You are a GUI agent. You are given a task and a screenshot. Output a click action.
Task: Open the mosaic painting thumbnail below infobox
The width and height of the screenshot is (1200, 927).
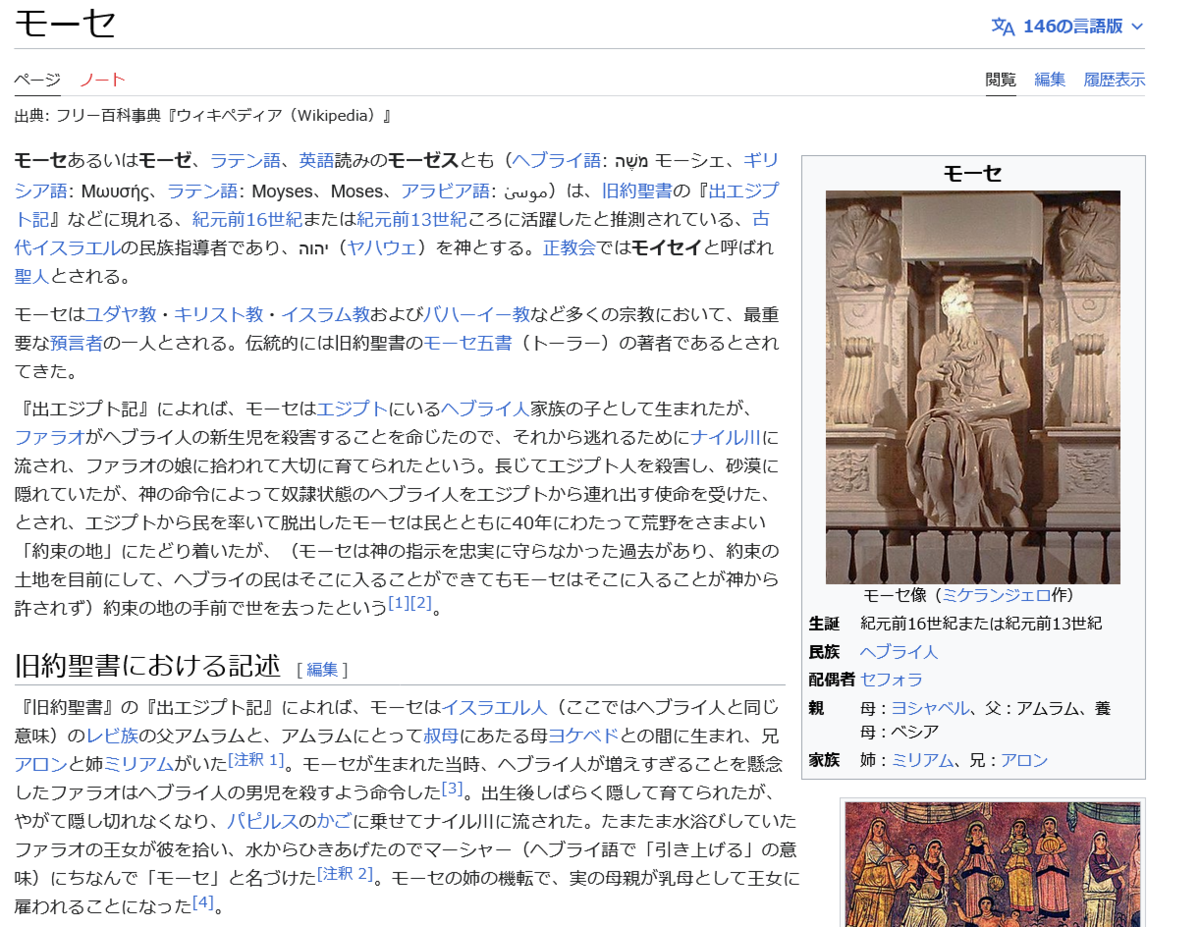992,864
